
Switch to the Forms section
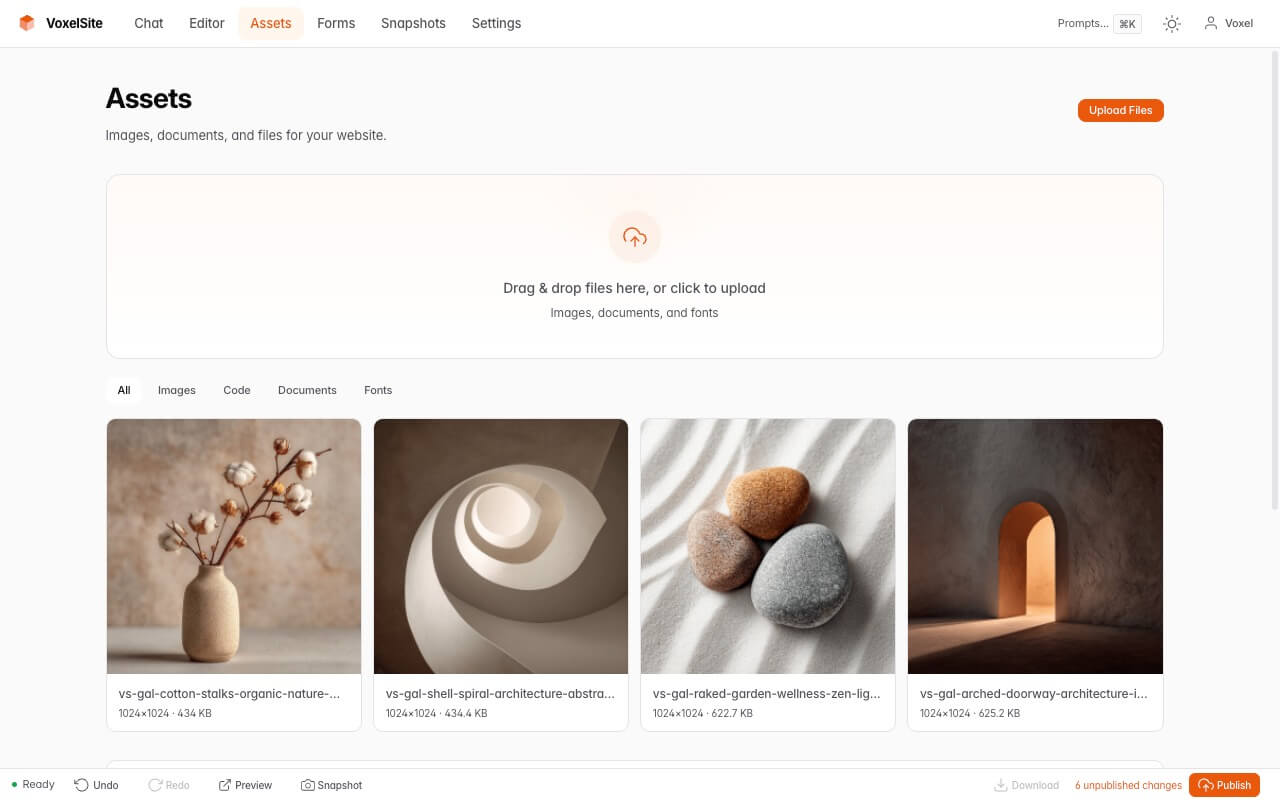336,23
